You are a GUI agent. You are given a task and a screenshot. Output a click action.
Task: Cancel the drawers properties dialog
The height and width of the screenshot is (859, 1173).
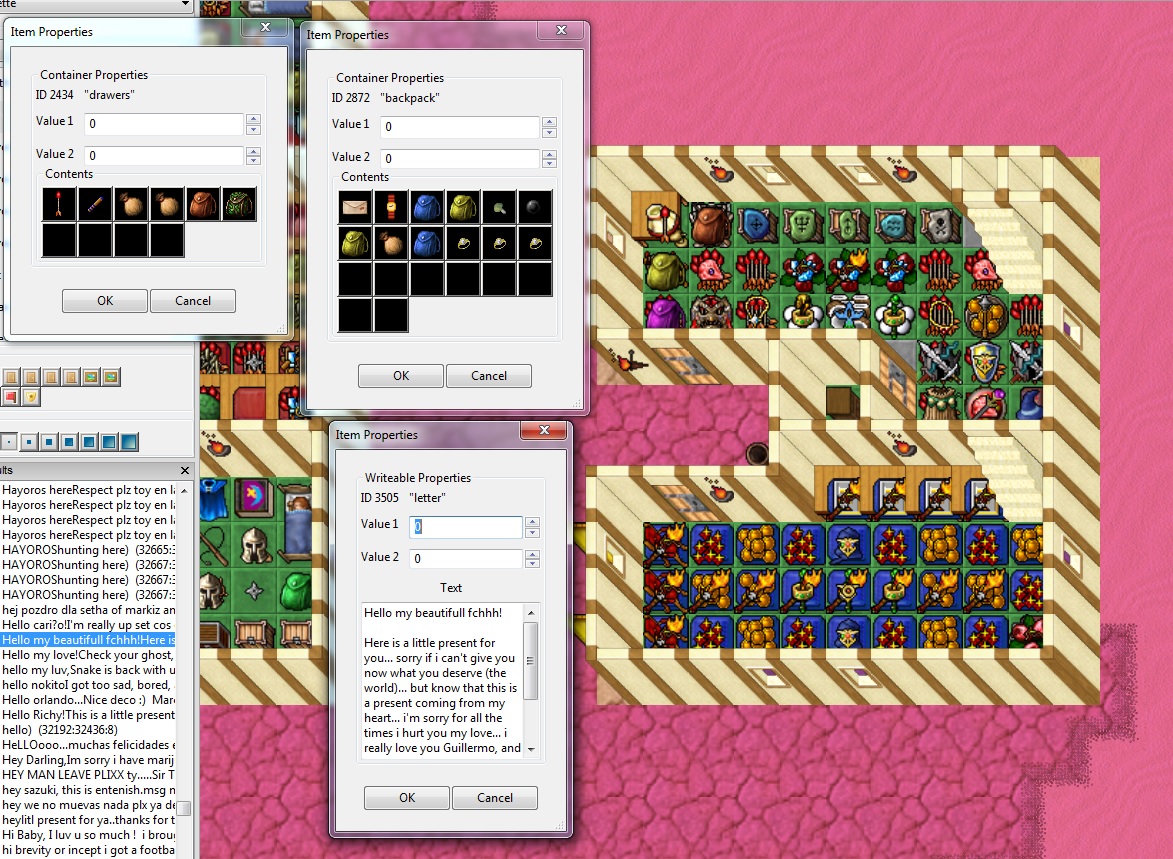coord(192,301)
